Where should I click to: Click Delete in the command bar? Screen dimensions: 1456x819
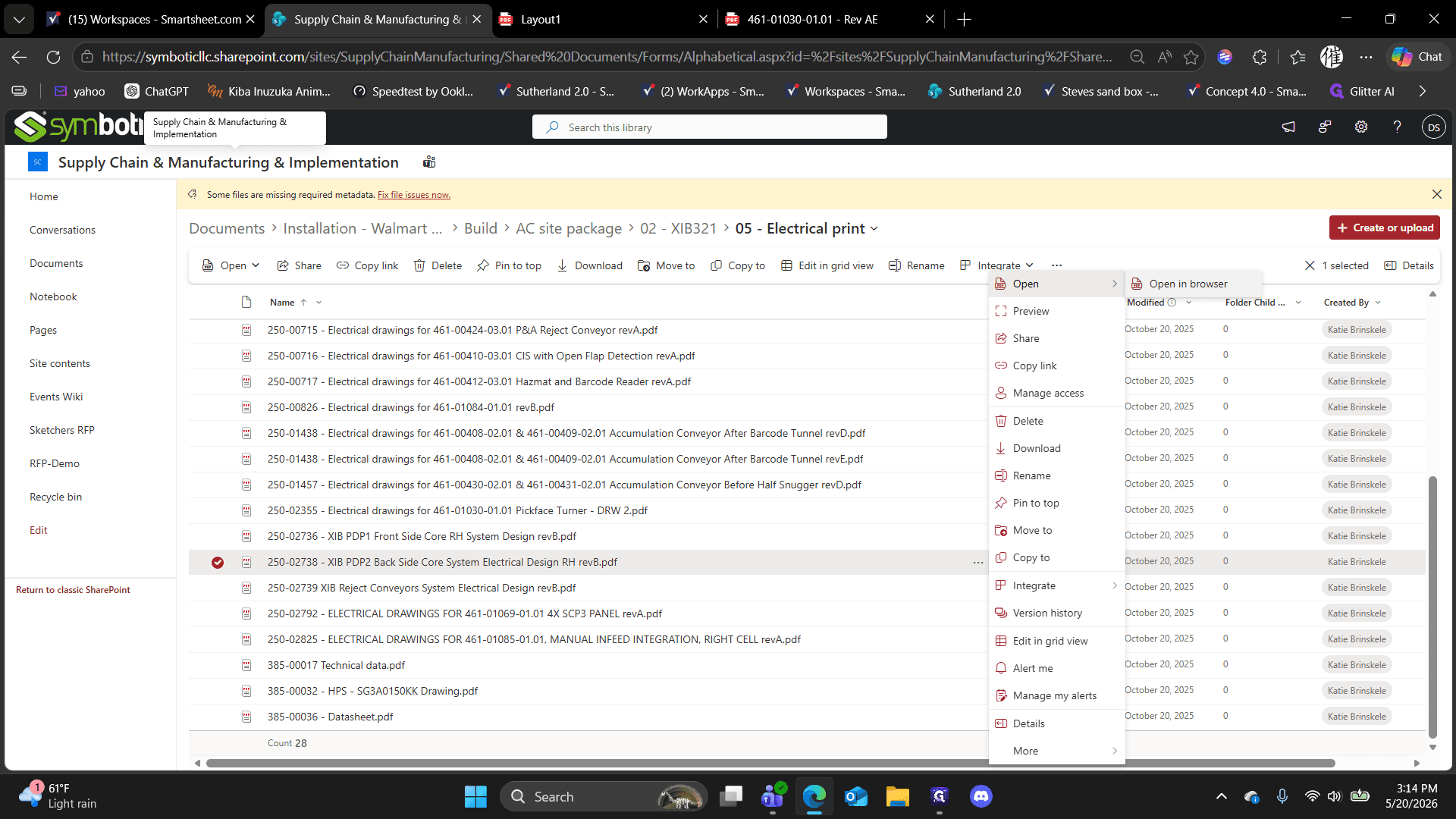click(438, 265)
